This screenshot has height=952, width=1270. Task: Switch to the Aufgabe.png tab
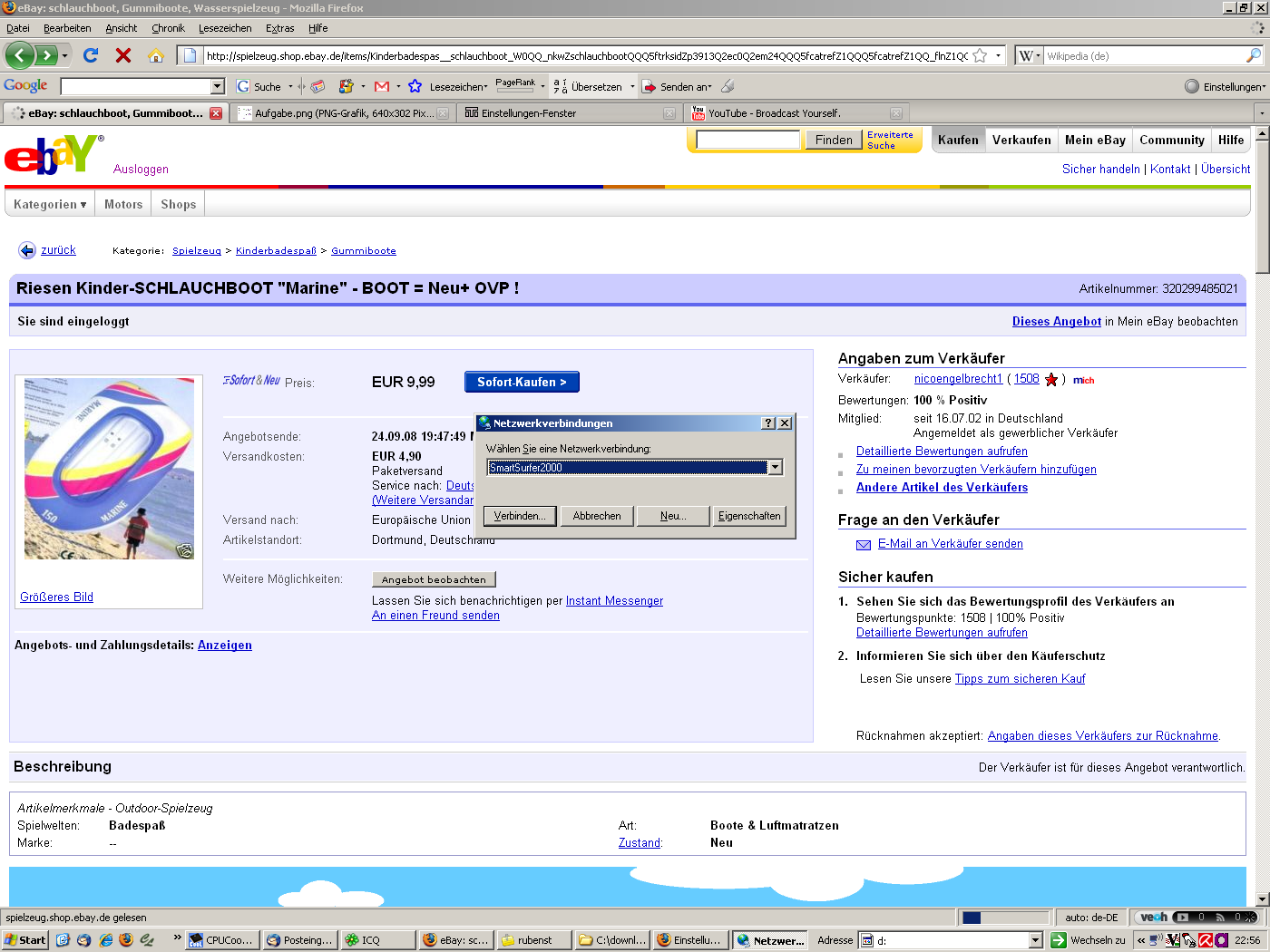[x=343, y=113]
